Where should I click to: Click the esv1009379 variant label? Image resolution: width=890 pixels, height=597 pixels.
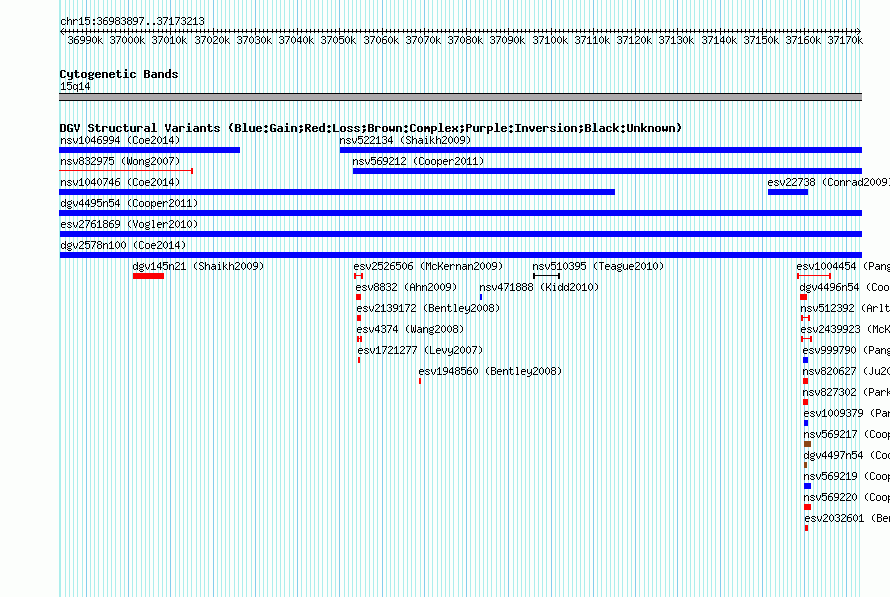click(x=847, y=413)
